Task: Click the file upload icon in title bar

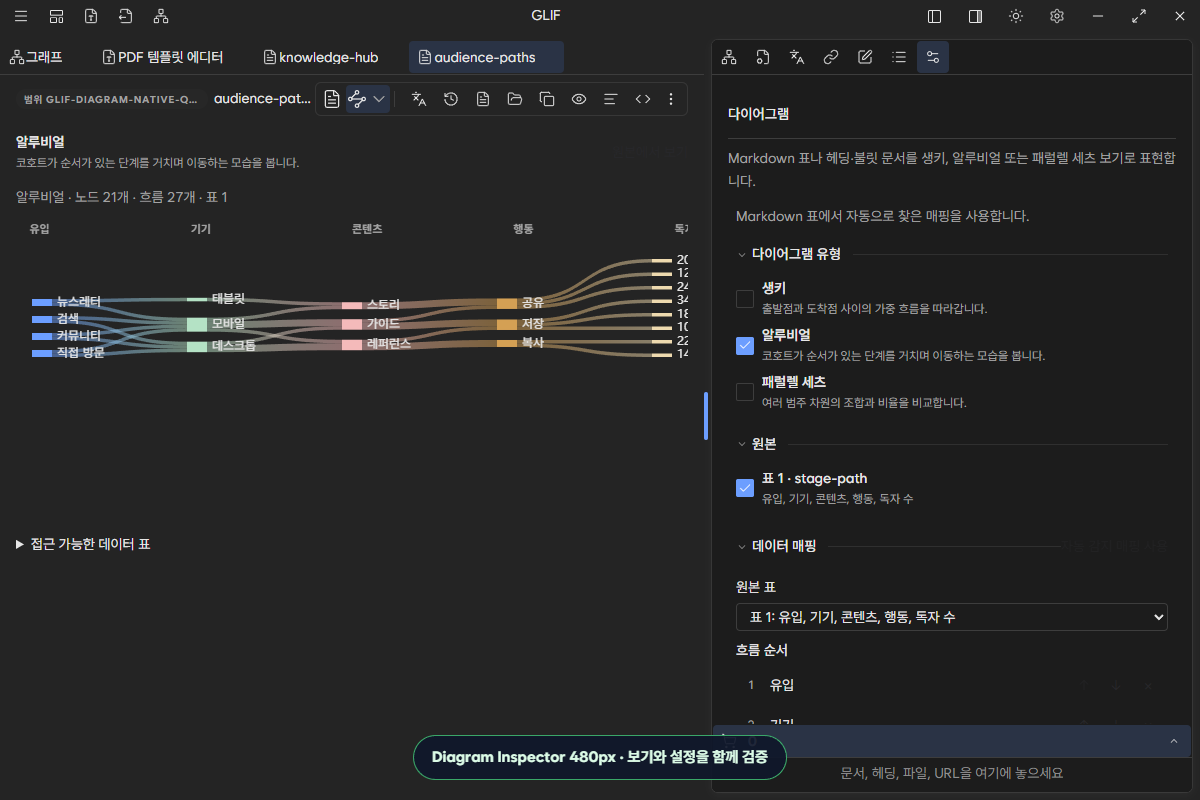Action: tap(91, 16)
